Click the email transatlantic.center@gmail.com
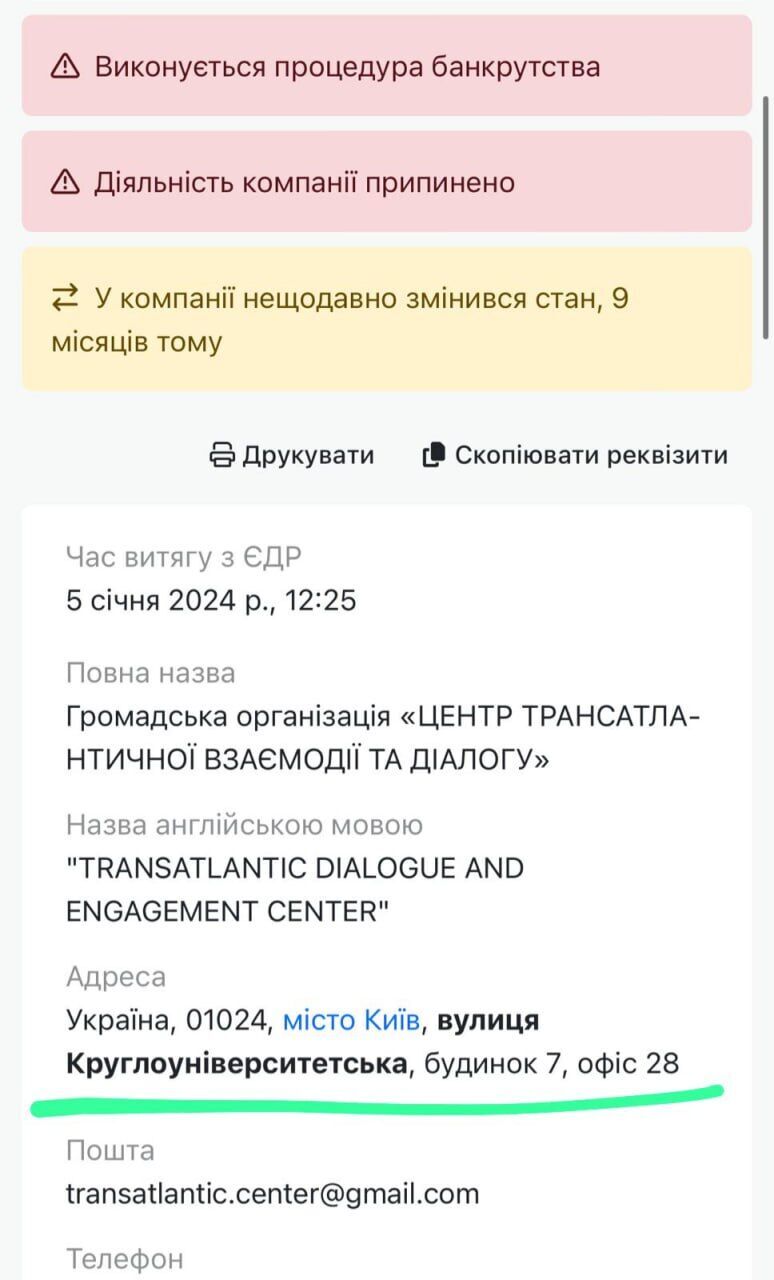 pos(273,1193)
